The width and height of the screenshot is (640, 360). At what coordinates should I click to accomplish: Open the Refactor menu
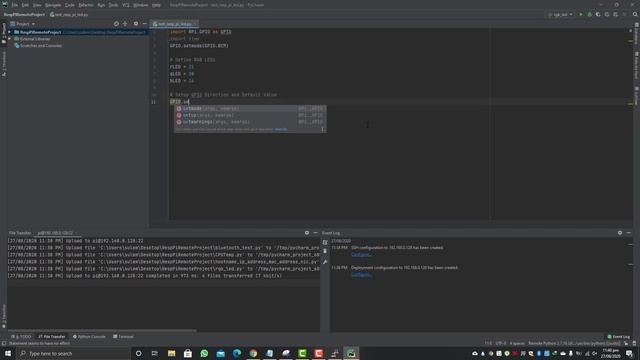(86, 5)
